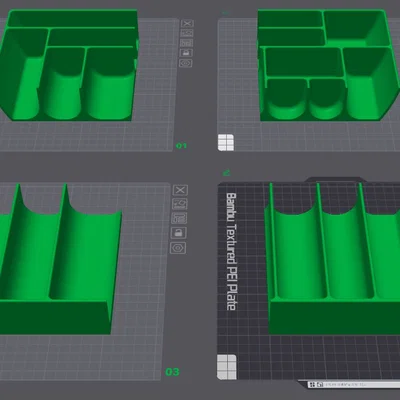The height and width of the screenshot is (400, 400).
Task: Click the green 03 plate number label
Action: point(172,372)
